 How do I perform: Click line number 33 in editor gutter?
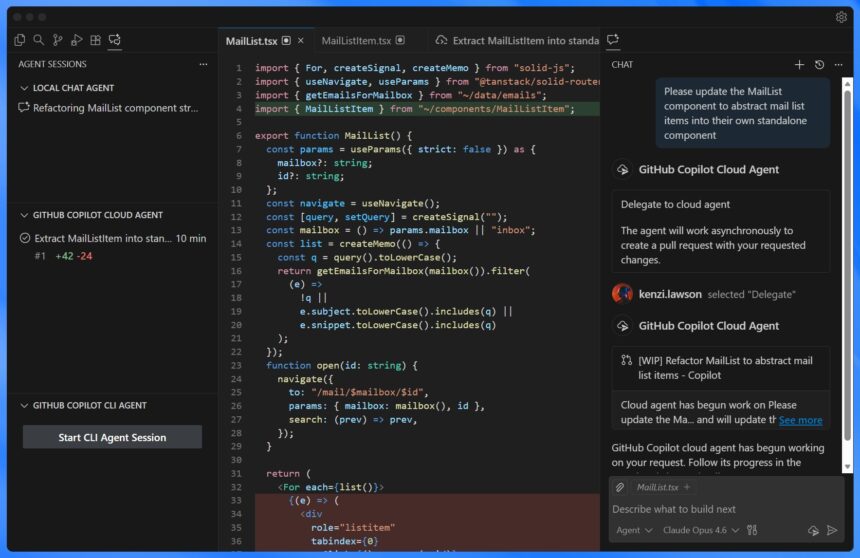(x=236, y=500)
